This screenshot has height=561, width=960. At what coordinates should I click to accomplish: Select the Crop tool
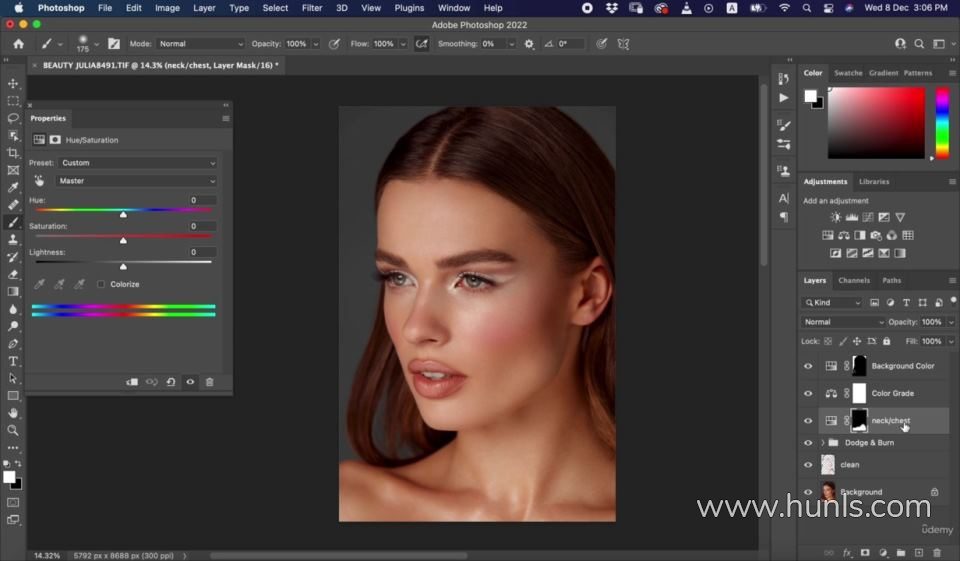click(x=13, y=153)
